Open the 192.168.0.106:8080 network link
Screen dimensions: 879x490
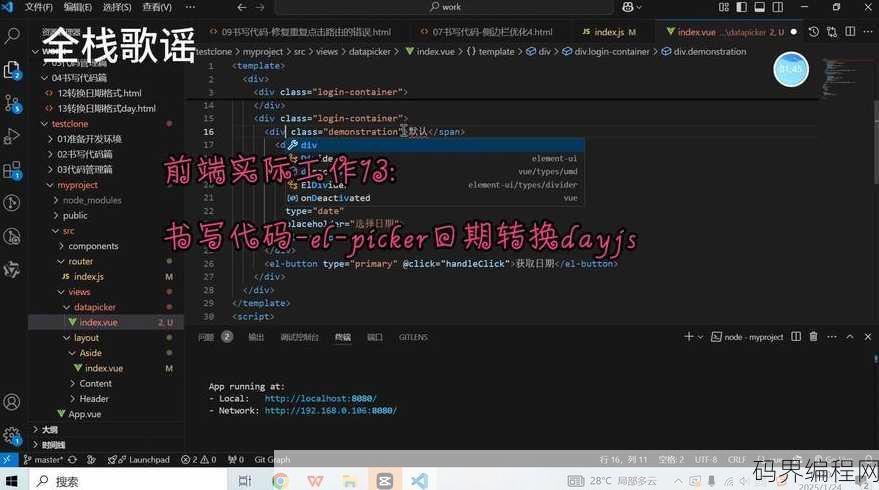coord(330,411)
